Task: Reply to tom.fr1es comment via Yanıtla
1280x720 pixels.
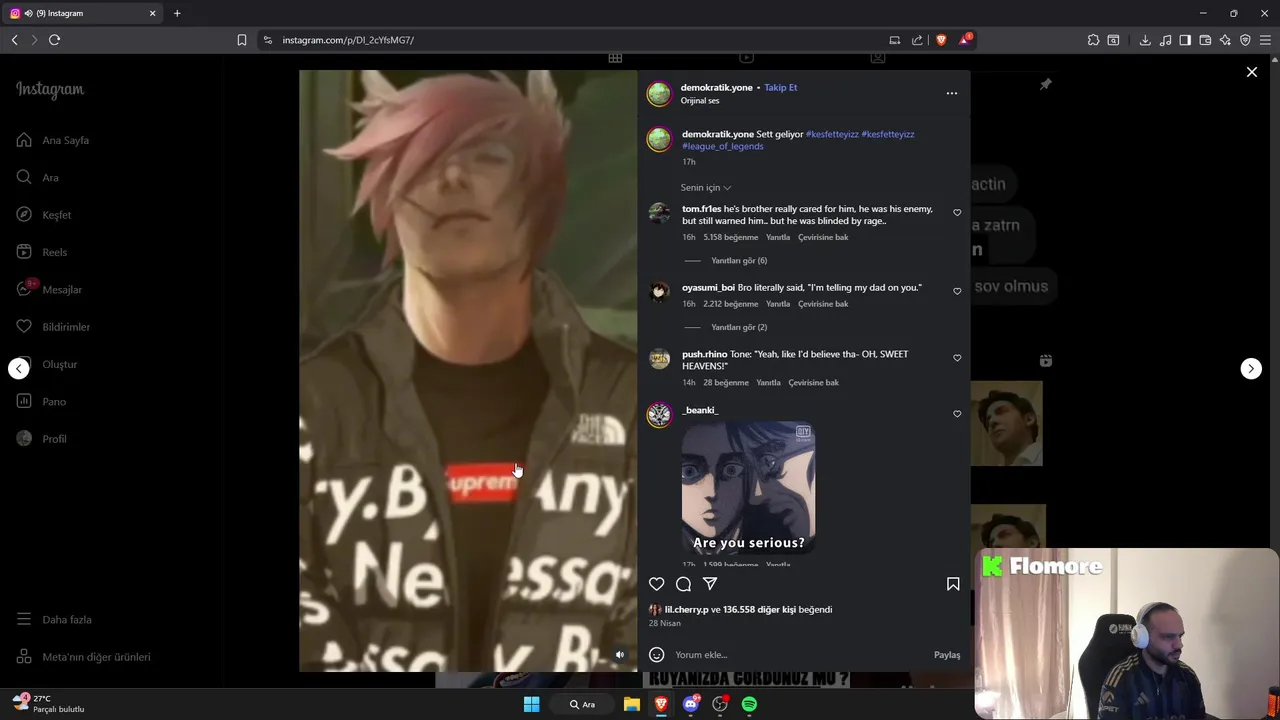Action: (778, 237)
